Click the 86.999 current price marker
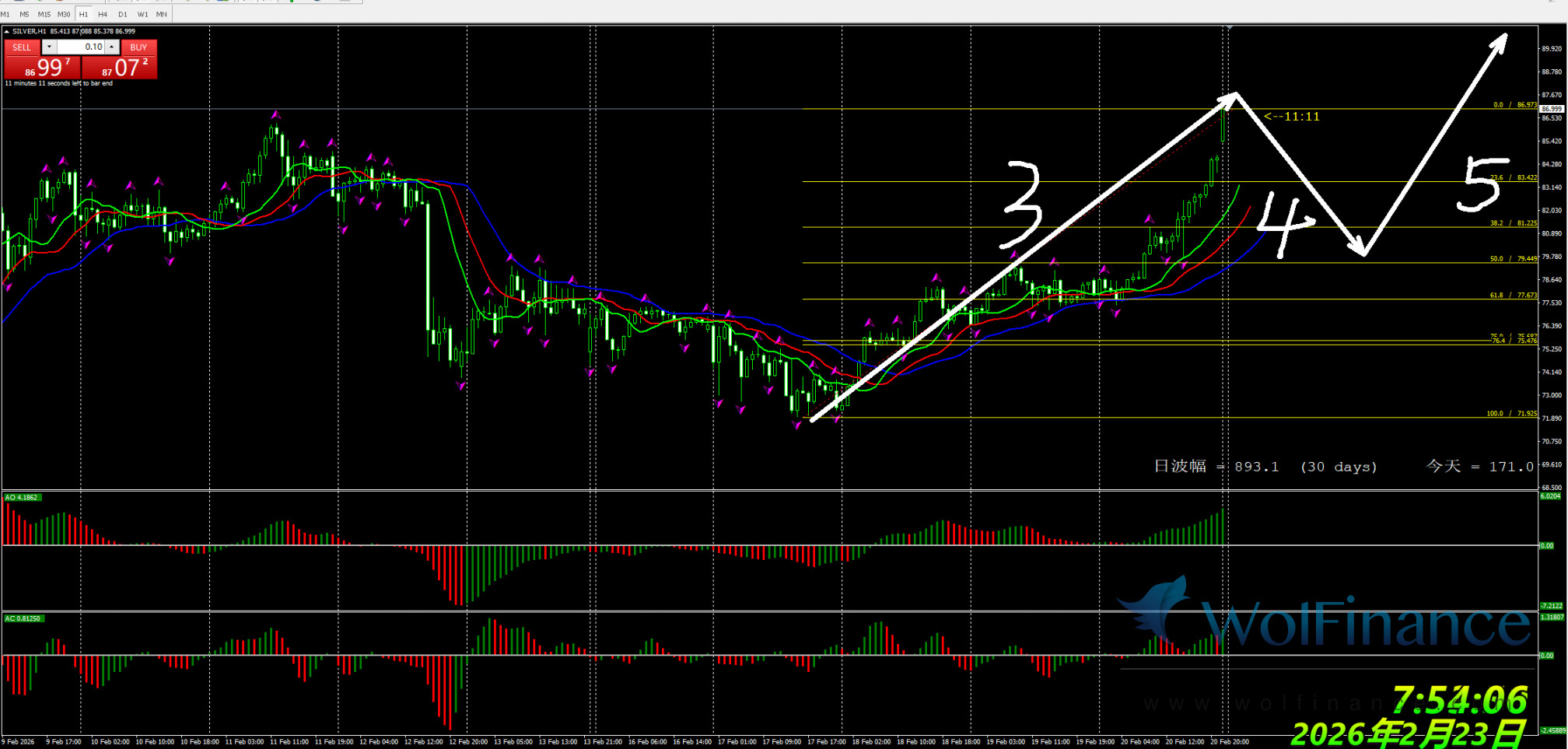This screenshot has height=749, width=1568. point(1551,109)
